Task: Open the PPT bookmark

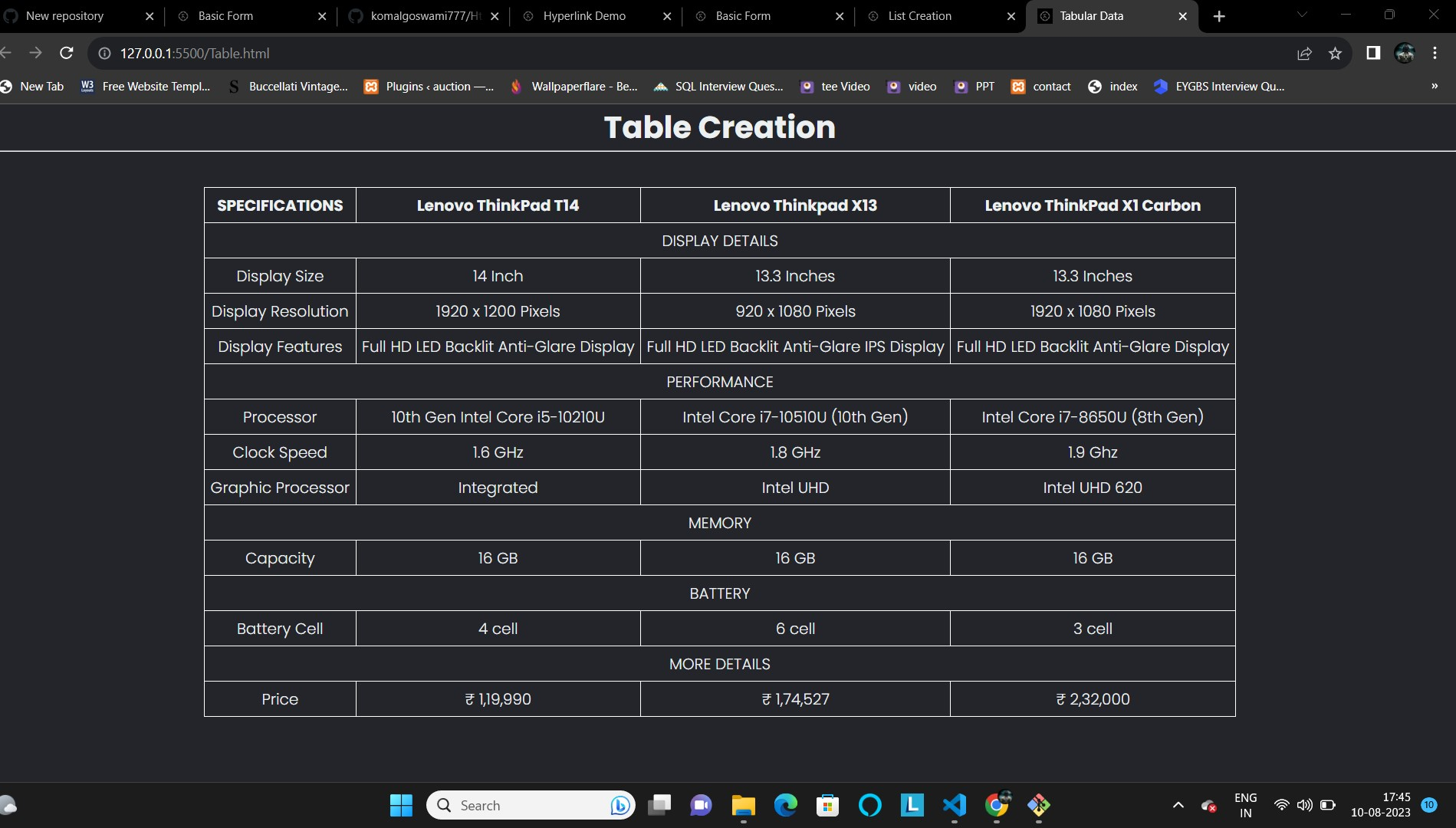Action: coord(974,87)
